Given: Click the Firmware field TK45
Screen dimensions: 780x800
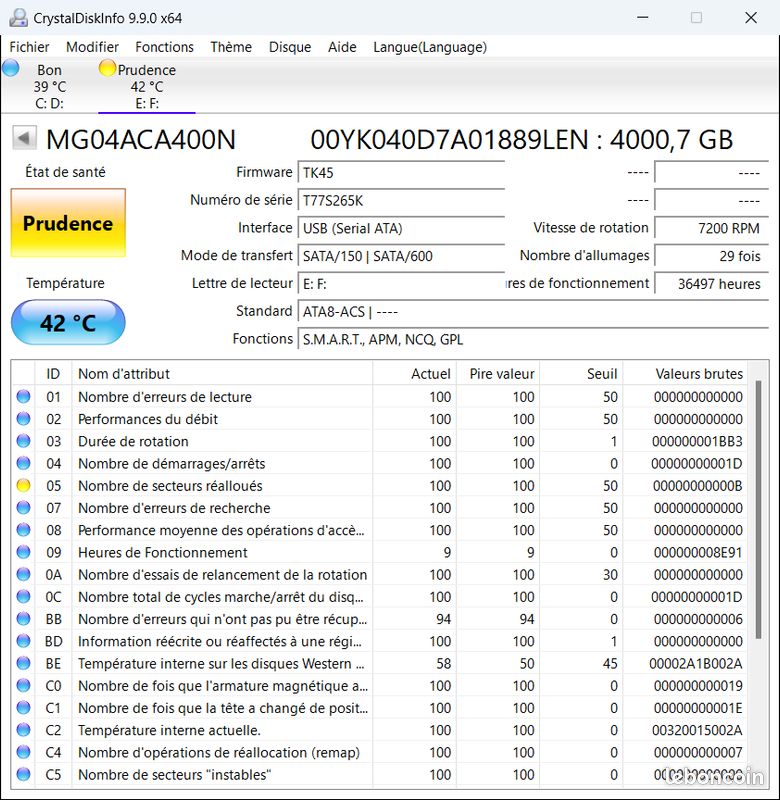Looking at the screenshot, I should (x=401, y=172).
